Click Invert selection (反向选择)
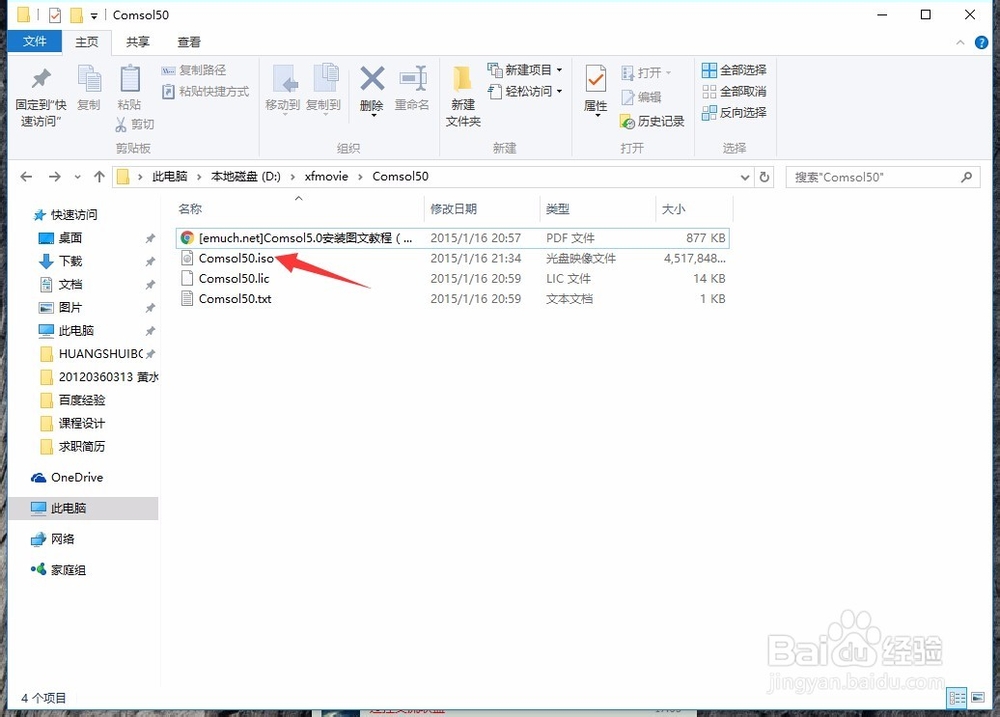Viewport: 1000px width, 717px height. click(734, 113)
